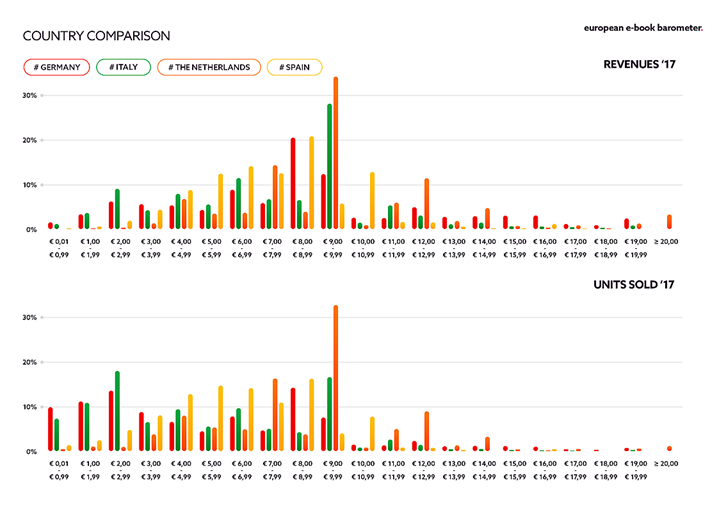This screenshot has height=510, width=710.
Task: Click the green Italy €2,00 bar in Revenues chart
Action: [x=117, y=209]
